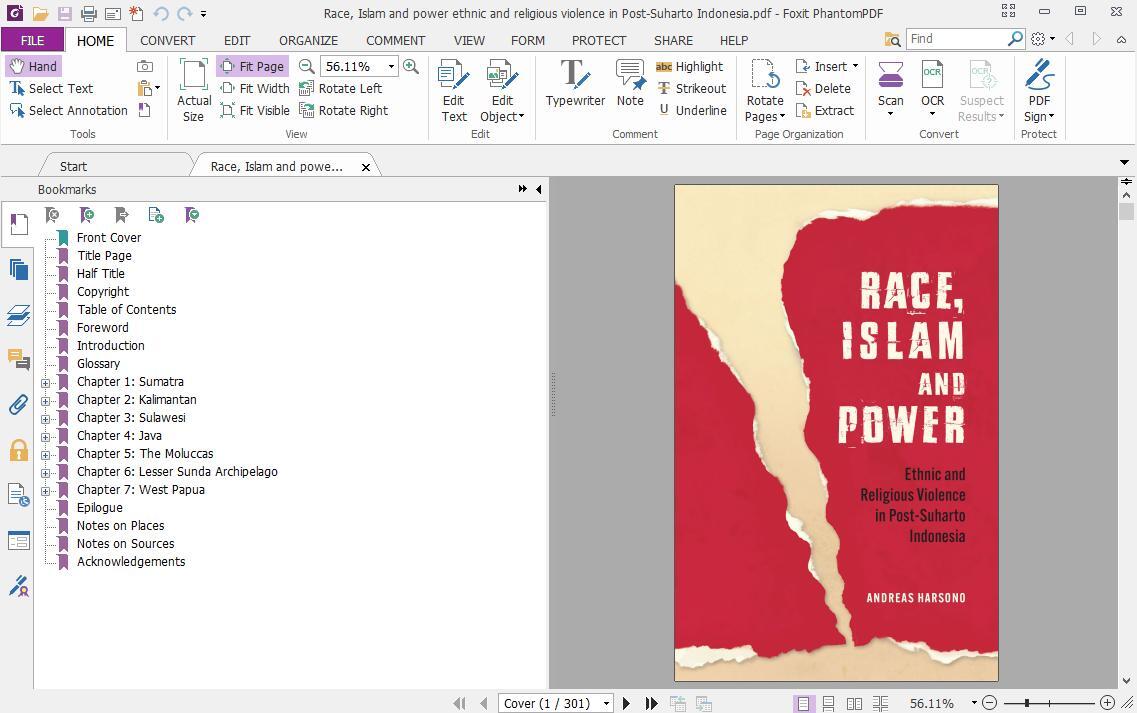Open the PDF Sign tool
The width and height of the screenshot is (1137, 713).
[1039, 91]
